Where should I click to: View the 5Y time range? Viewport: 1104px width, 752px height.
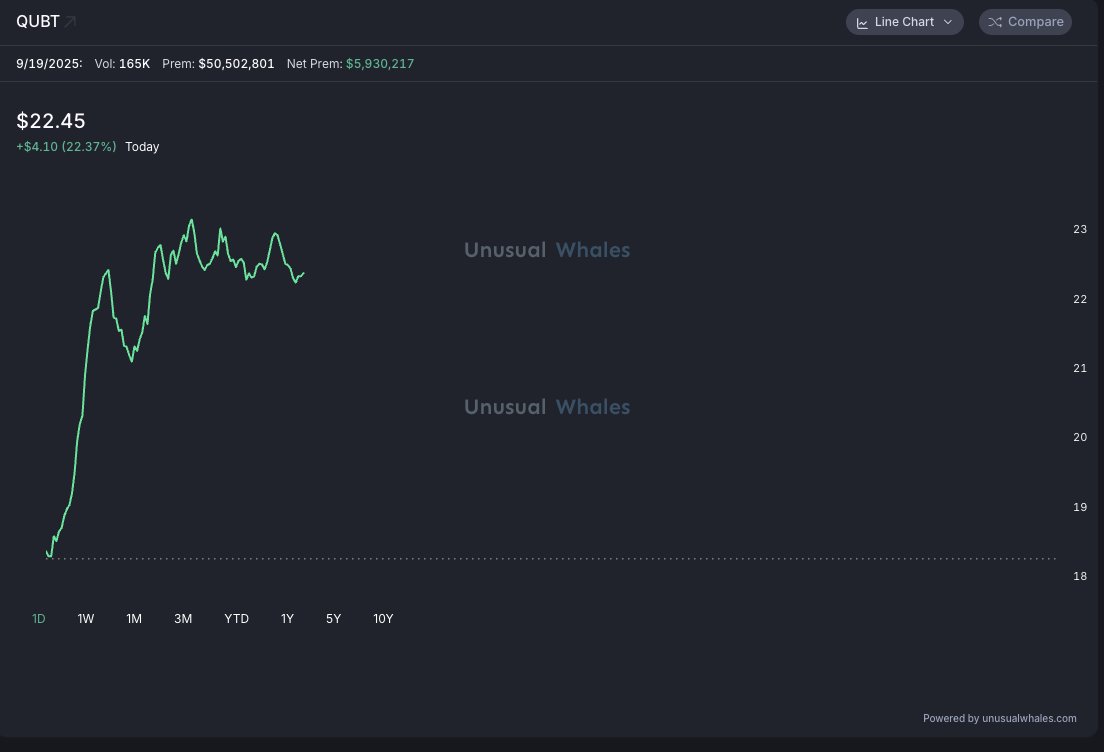click(x=334, y=619)
